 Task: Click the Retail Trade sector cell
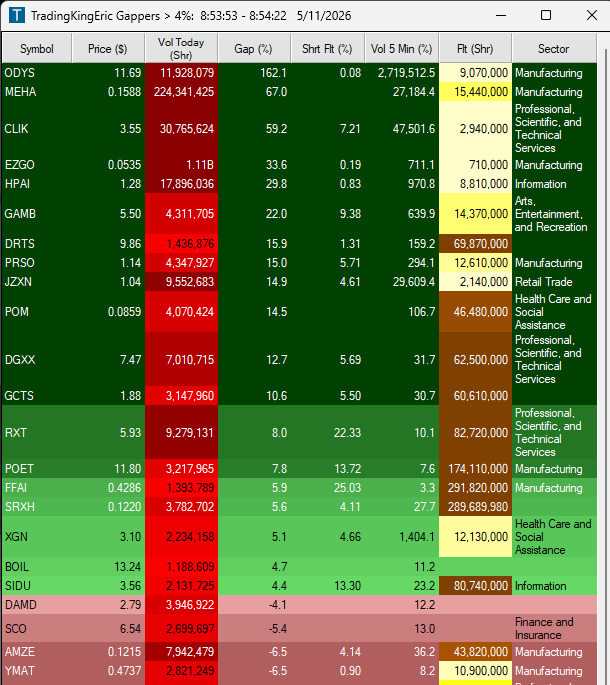coord(554,281)
